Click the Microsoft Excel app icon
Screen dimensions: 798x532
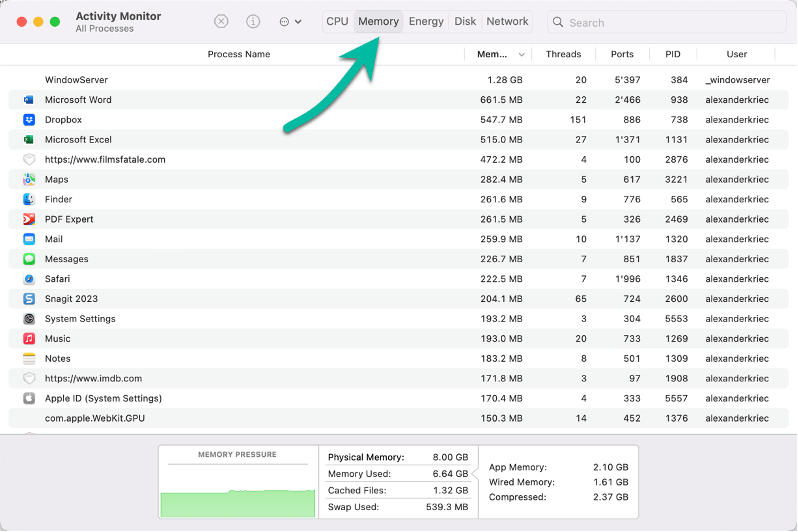point(29,139)
